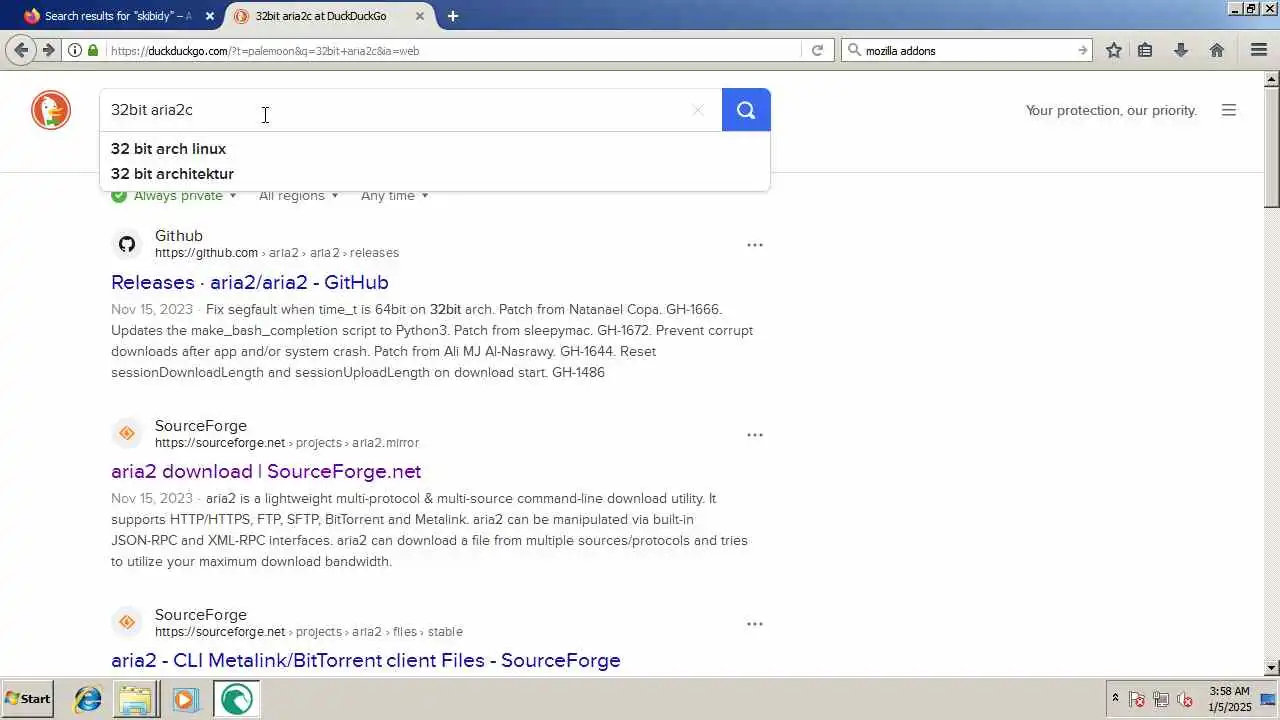The height and width of the screenshot is (720, 1280).
Task: Open Windows Media Player on taskbar
Action: [x=185, y=699]
